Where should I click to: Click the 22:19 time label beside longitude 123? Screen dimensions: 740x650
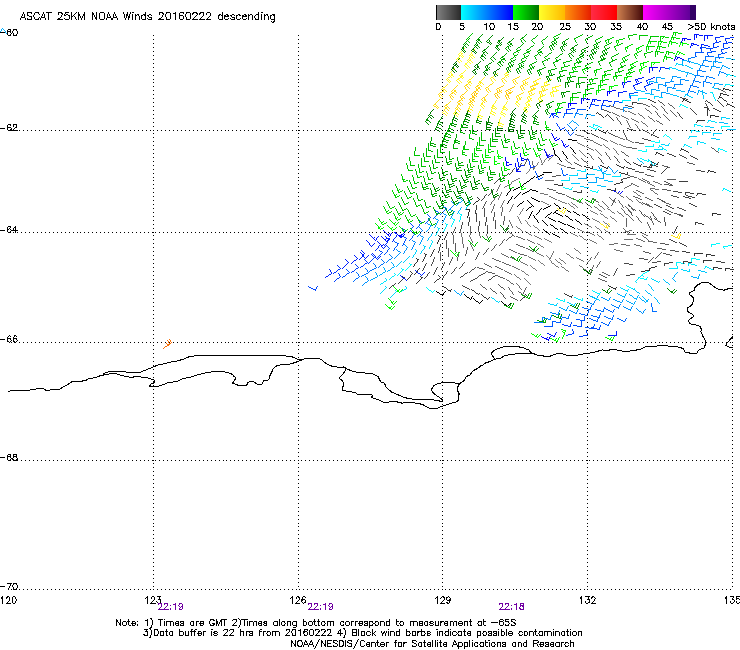coord(171,607)
